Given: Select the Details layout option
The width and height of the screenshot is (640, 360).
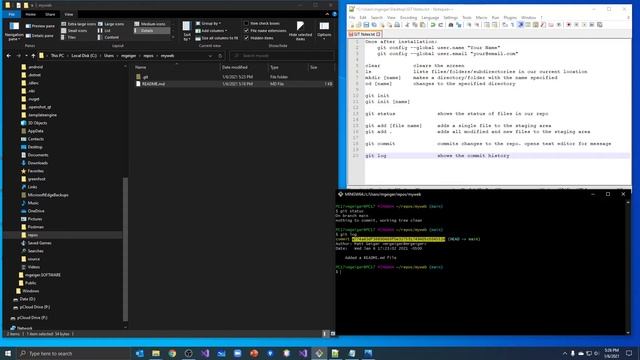Looking at the screenshot, I should point(152,31).
